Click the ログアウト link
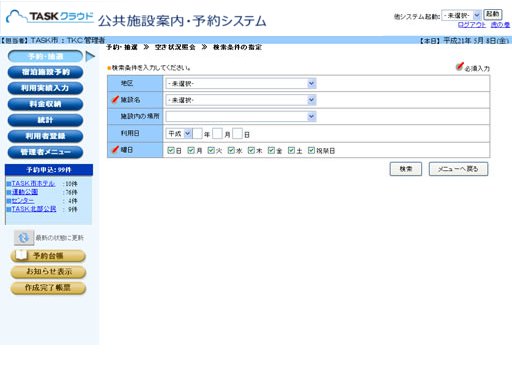This screenshot has height=384, width=512. coord(472,25)
